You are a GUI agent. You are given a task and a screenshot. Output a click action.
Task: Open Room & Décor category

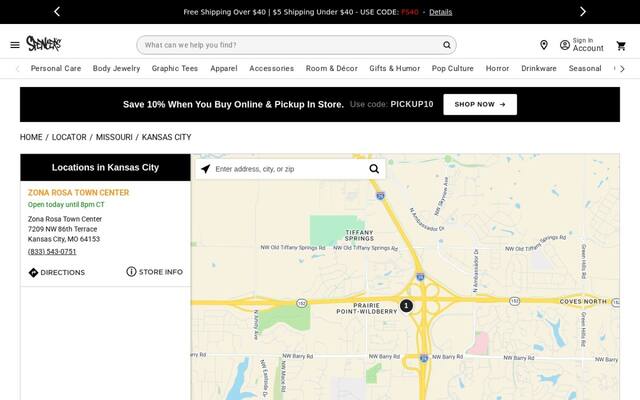331,69
